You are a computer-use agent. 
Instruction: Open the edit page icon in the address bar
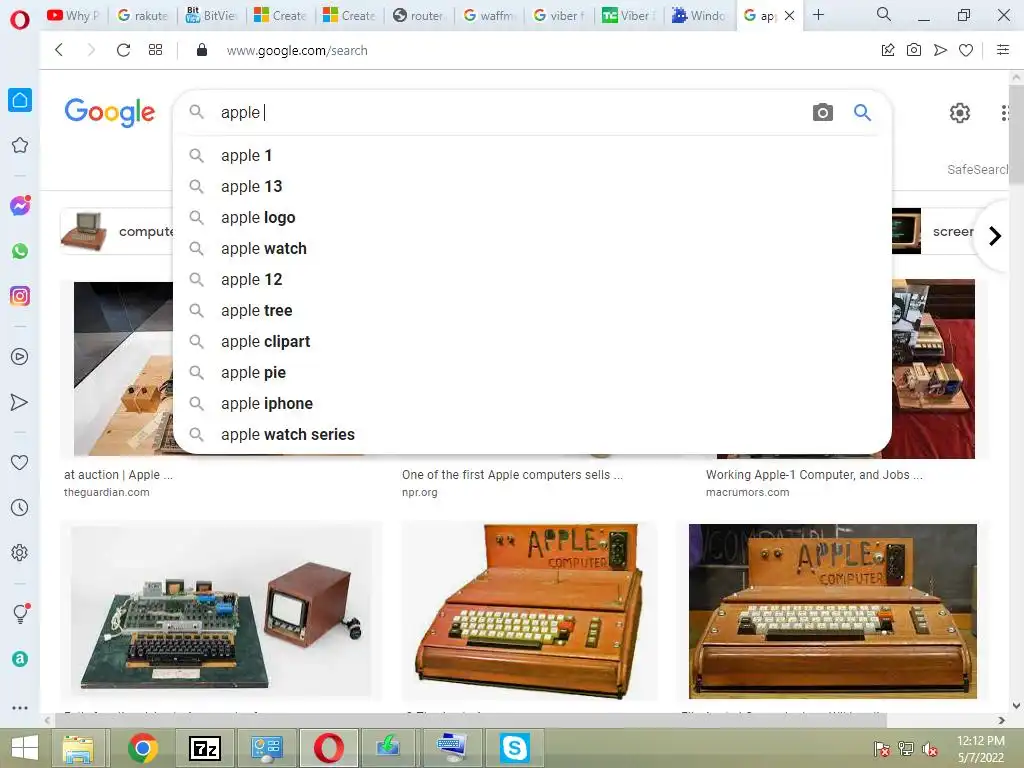click(888, 50)
